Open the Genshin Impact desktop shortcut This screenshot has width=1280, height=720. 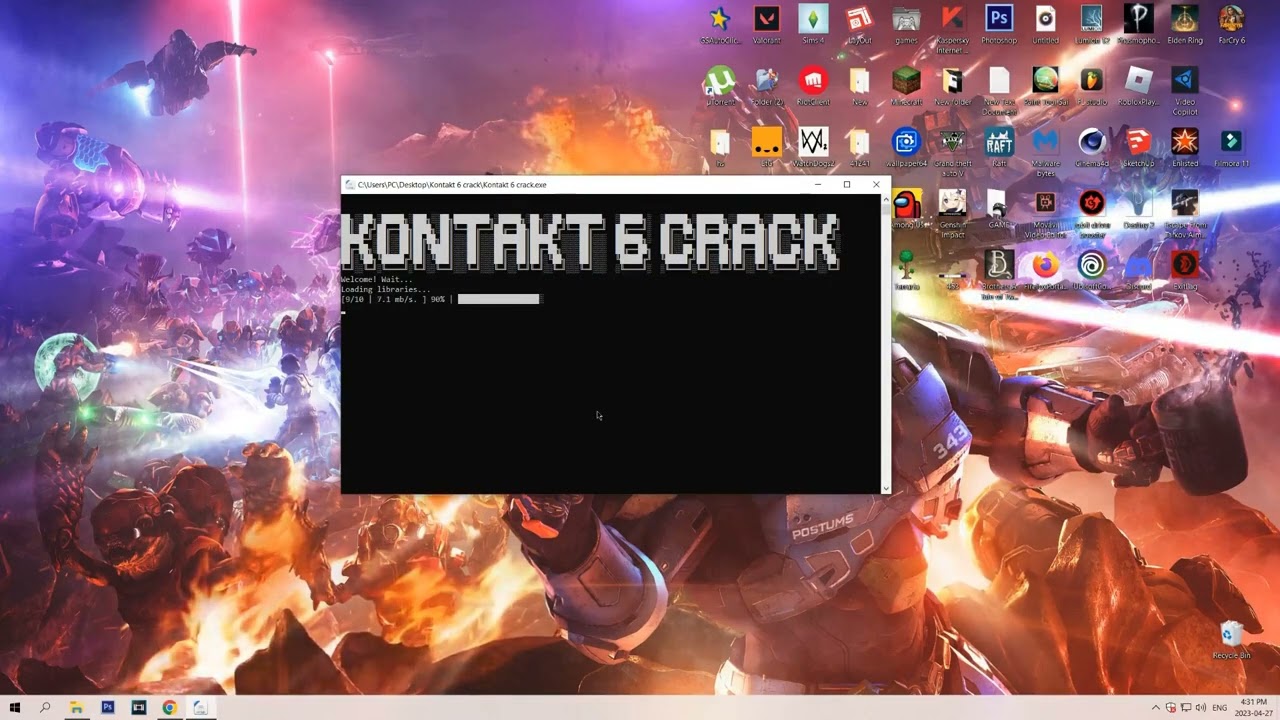(952, 213)
